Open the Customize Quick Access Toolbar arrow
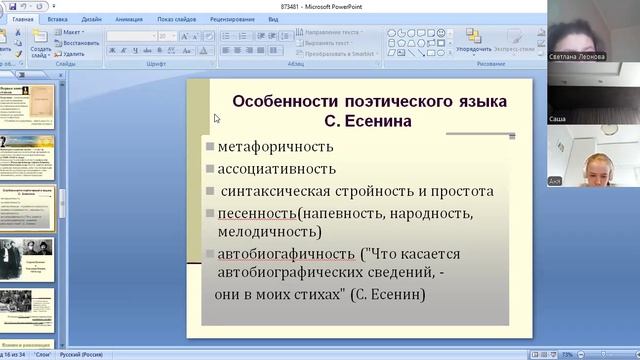 coord(54,7)
